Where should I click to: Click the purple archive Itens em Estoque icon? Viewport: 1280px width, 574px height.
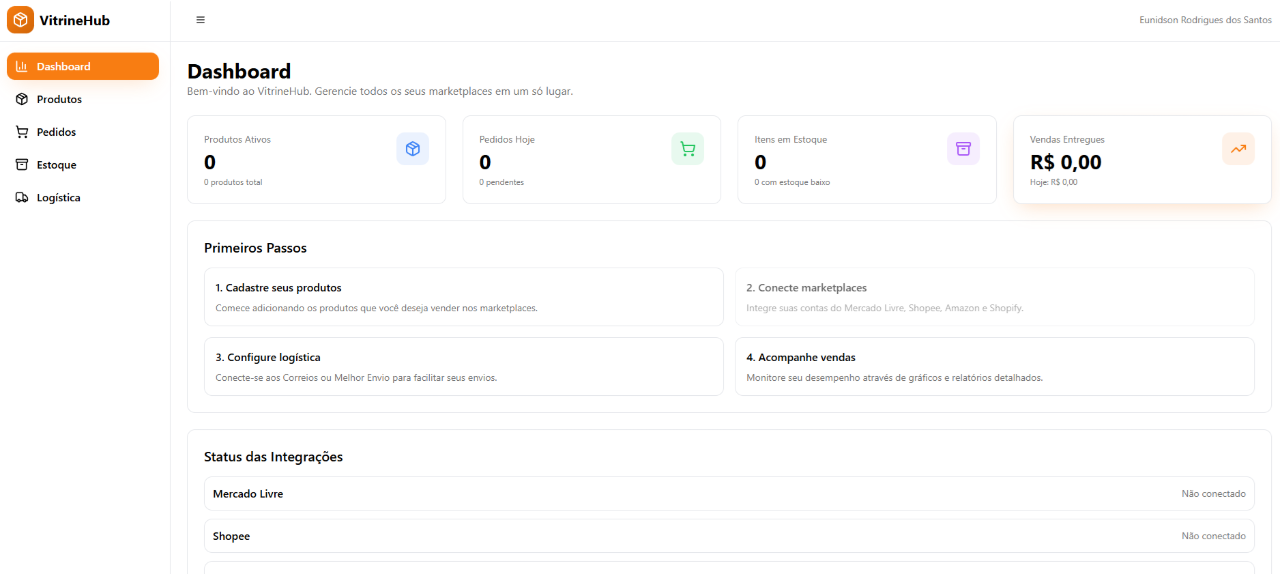(x=963, y=149)
